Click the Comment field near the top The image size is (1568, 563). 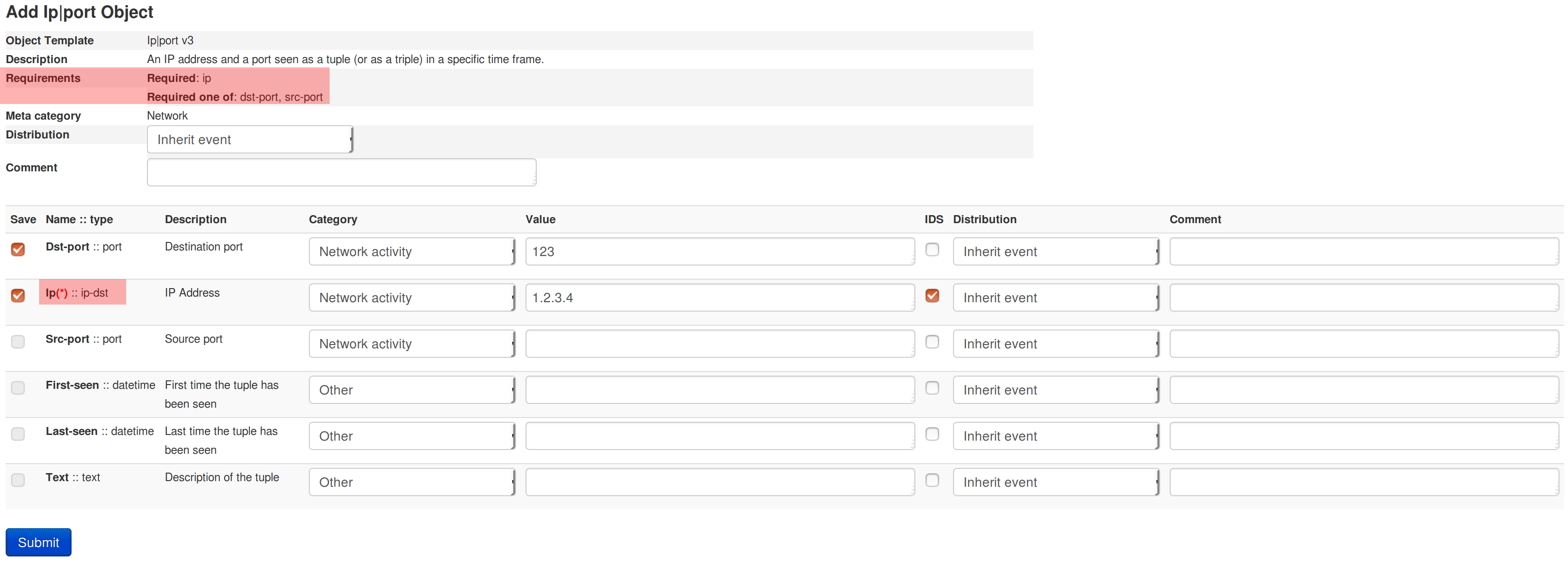tap(341, 172)
